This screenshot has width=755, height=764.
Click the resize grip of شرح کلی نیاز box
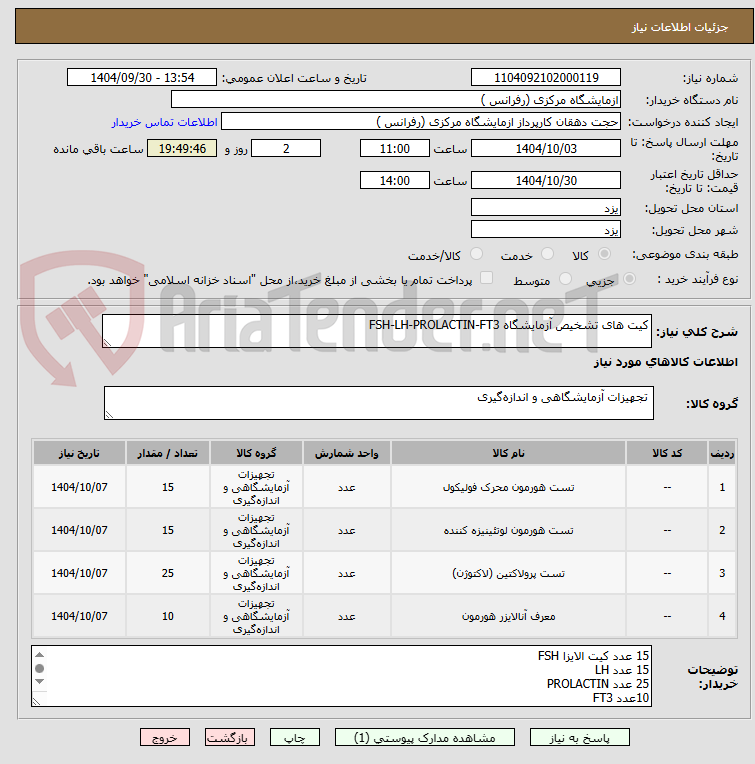(108, 342)
